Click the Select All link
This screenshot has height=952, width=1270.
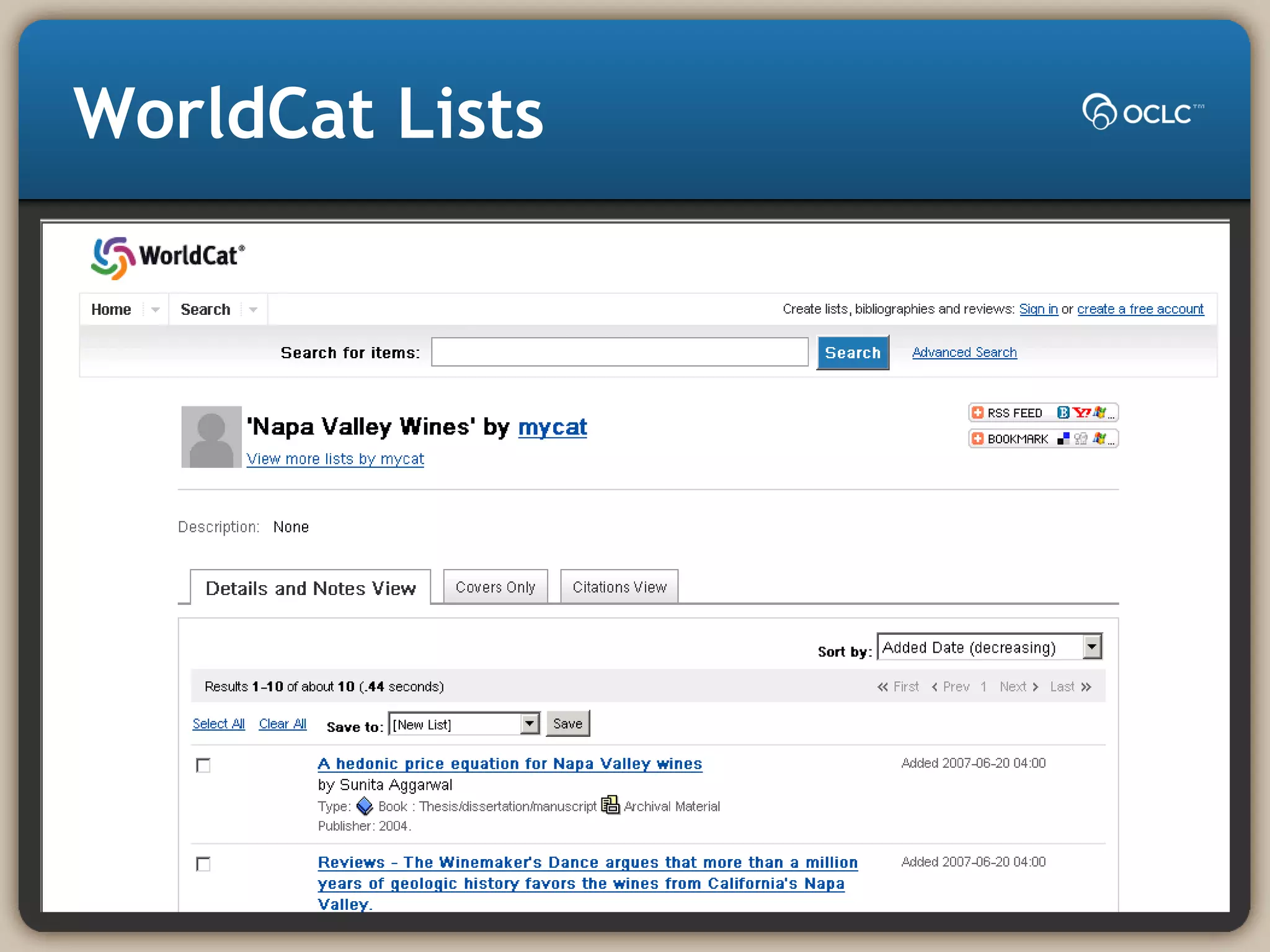(x=218, y=724)
